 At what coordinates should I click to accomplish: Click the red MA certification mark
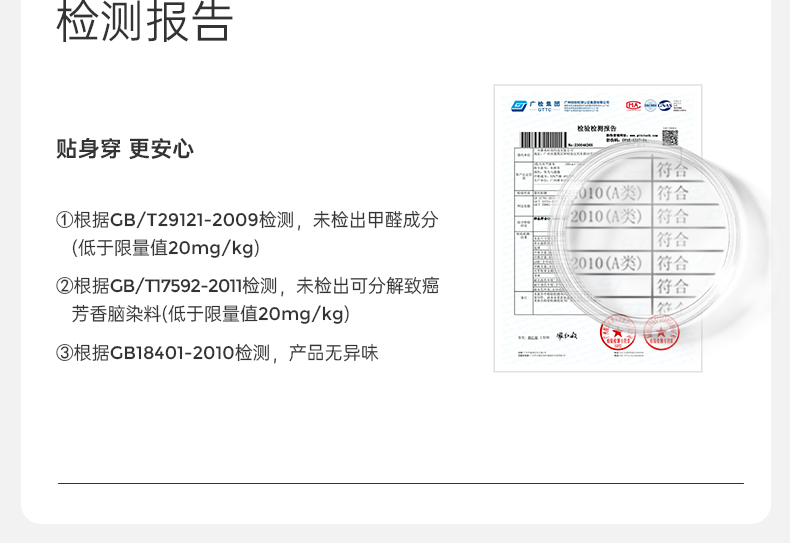pyautogui.click(x=633, y=105)
